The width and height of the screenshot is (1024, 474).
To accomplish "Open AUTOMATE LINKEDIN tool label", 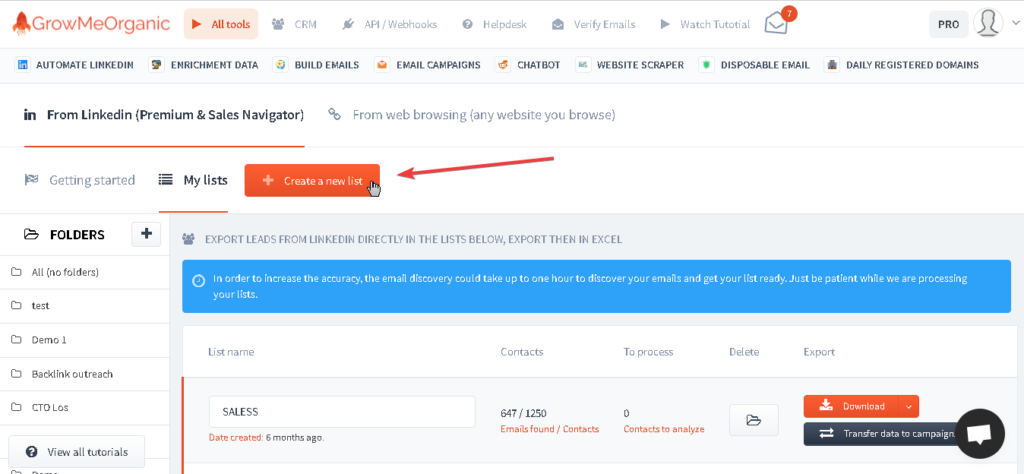I will point(85,65).
